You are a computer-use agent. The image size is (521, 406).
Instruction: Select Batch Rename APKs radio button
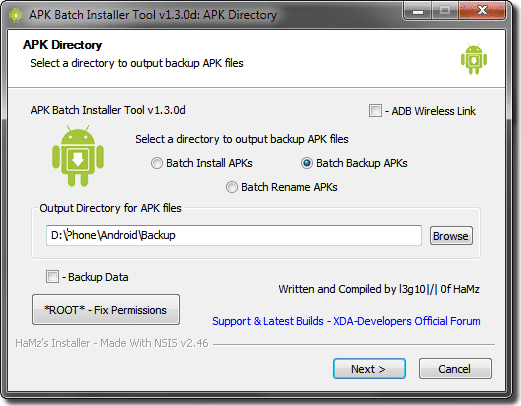point(232,187)
